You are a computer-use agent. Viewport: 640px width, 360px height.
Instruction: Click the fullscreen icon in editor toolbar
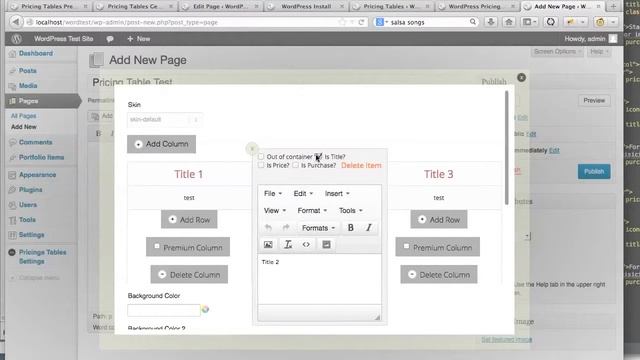tap(326, 244)
